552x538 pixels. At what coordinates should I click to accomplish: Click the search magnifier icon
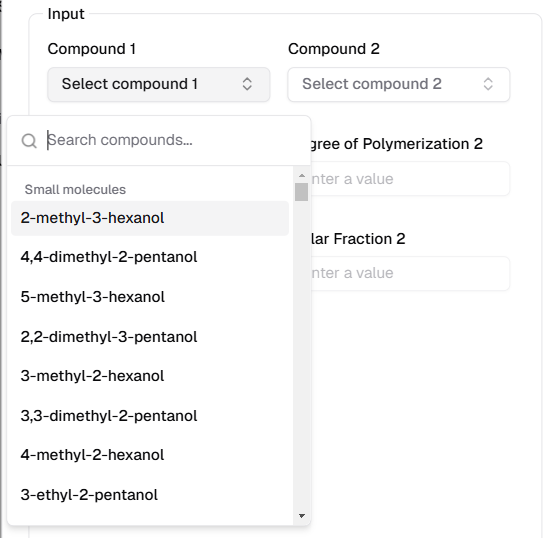[x=29, y=141]
